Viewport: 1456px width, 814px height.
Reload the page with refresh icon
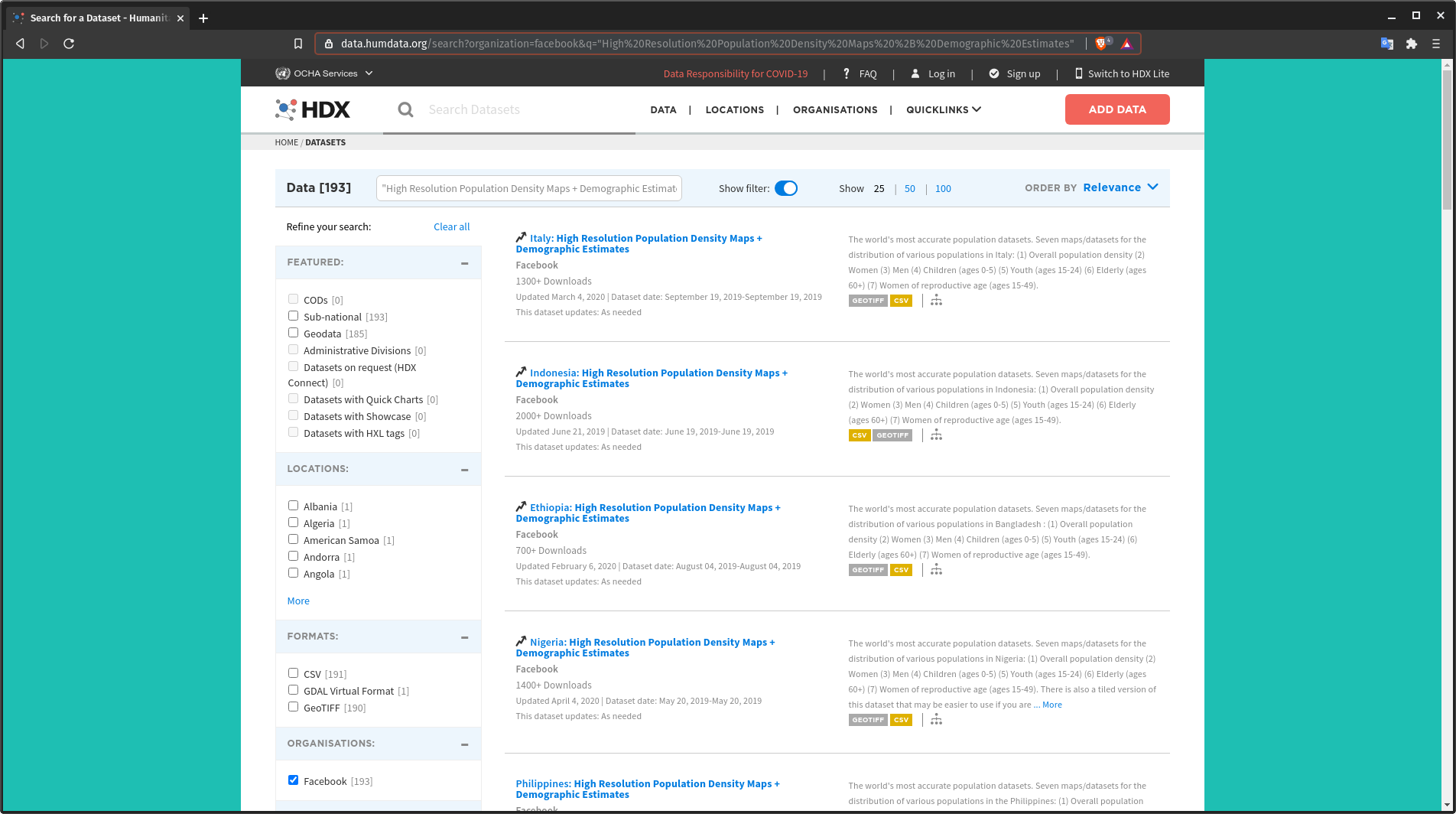click(69, 44)
